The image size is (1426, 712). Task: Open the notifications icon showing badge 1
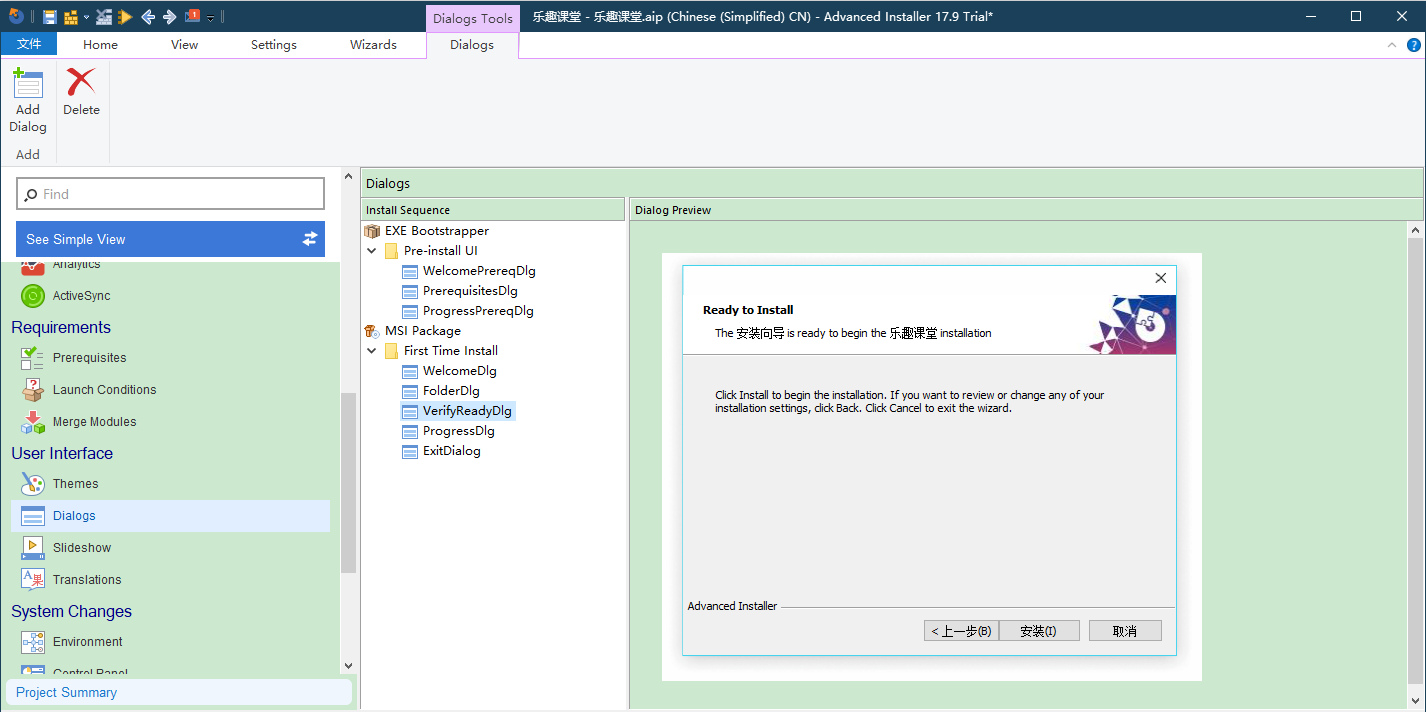(x=192, y=16)
